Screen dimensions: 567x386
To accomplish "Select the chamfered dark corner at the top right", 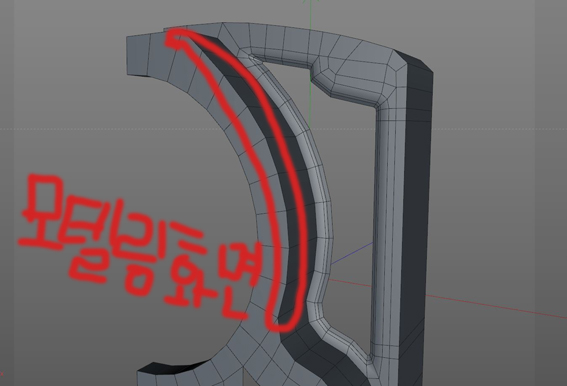I will (415, 61).
